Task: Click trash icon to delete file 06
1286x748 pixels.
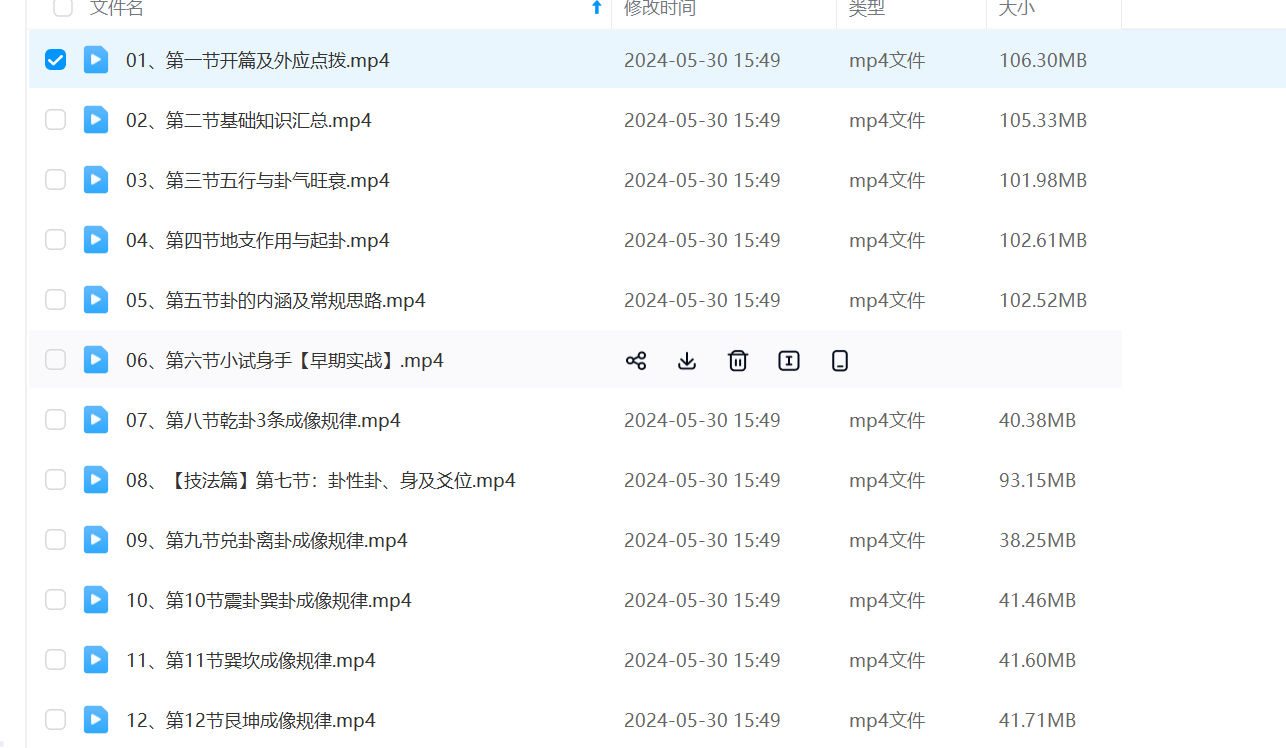Action: [738, 361]
